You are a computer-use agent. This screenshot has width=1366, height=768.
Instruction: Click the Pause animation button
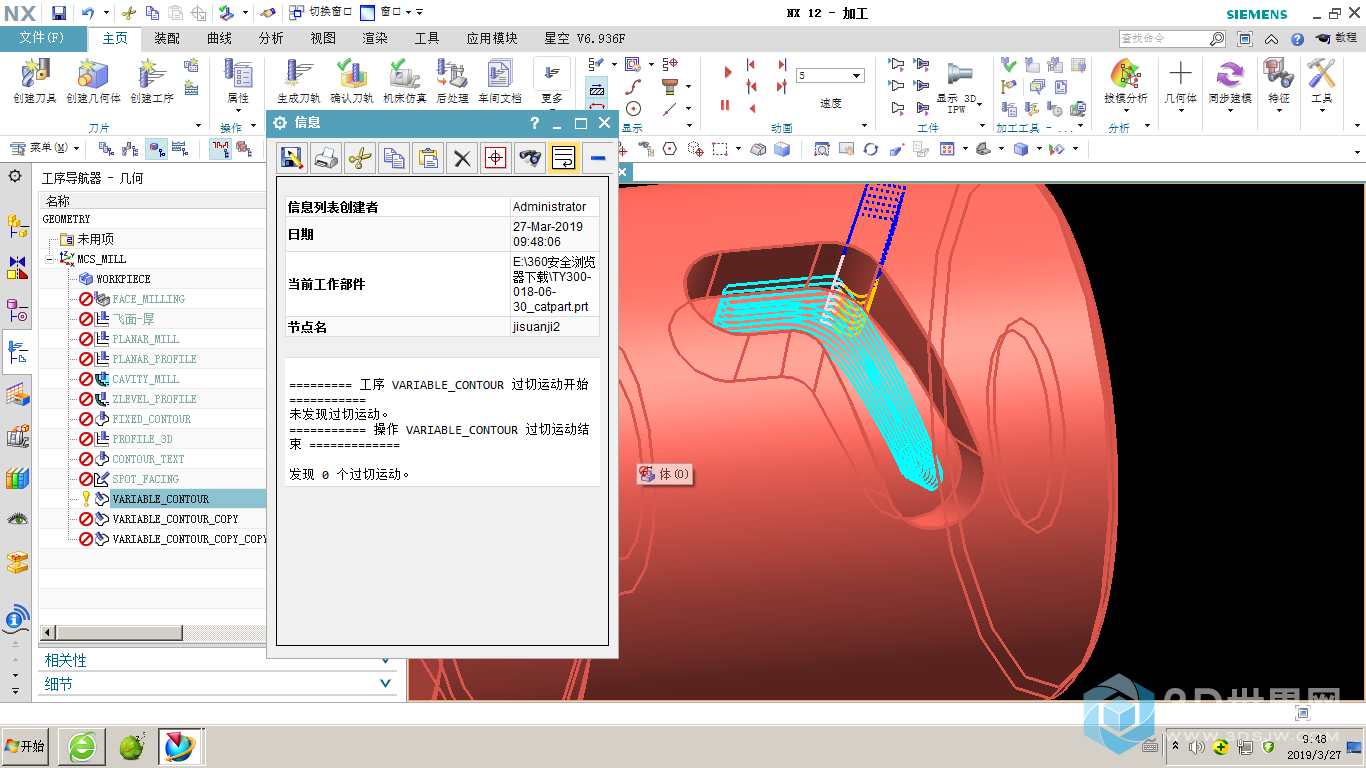coord(725,105)
